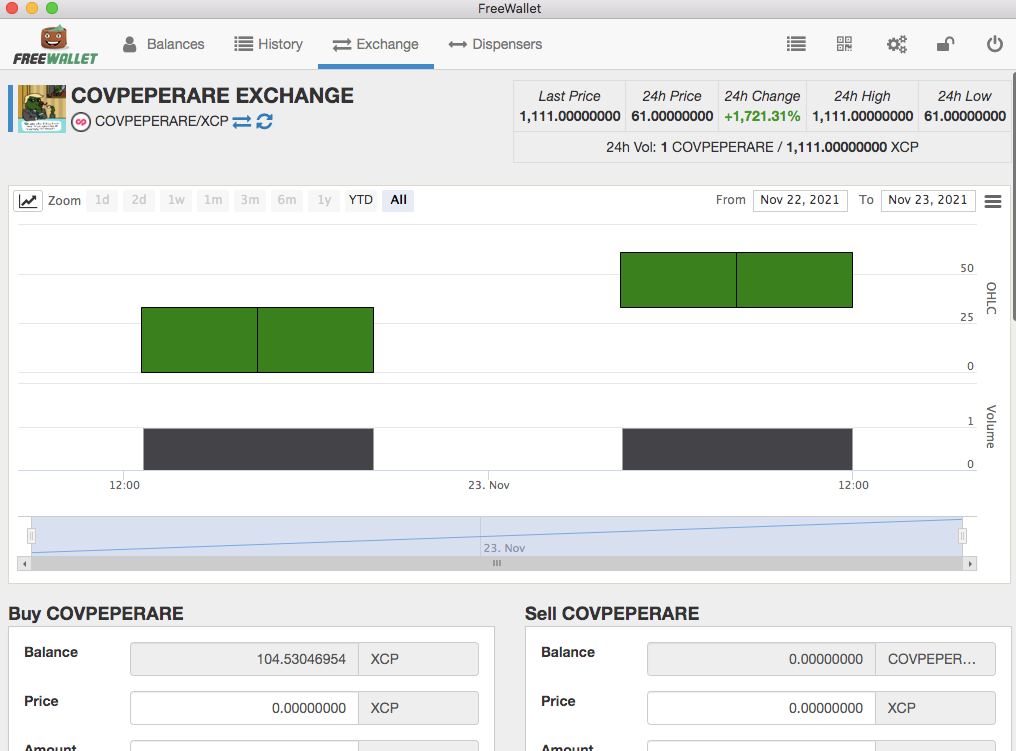Click the second dark volume bar

pyautogui.click(x=737, y=449)
